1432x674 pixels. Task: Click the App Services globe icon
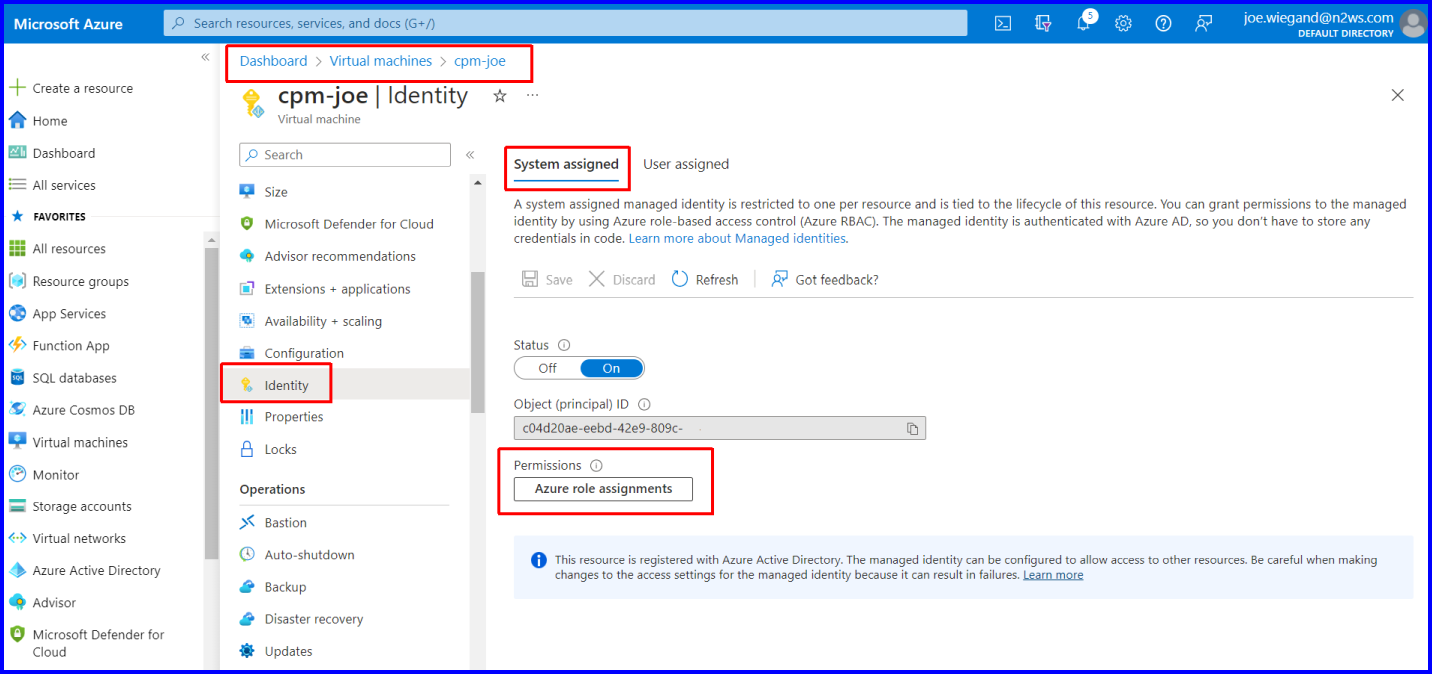(17, 313)
